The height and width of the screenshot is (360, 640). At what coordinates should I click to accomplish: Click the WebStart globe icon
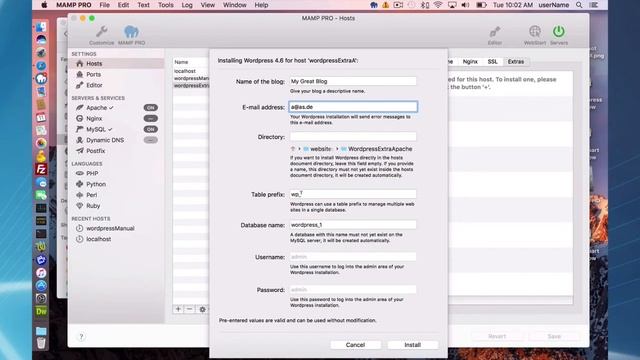pyautogui.click(x=535, y=31)
